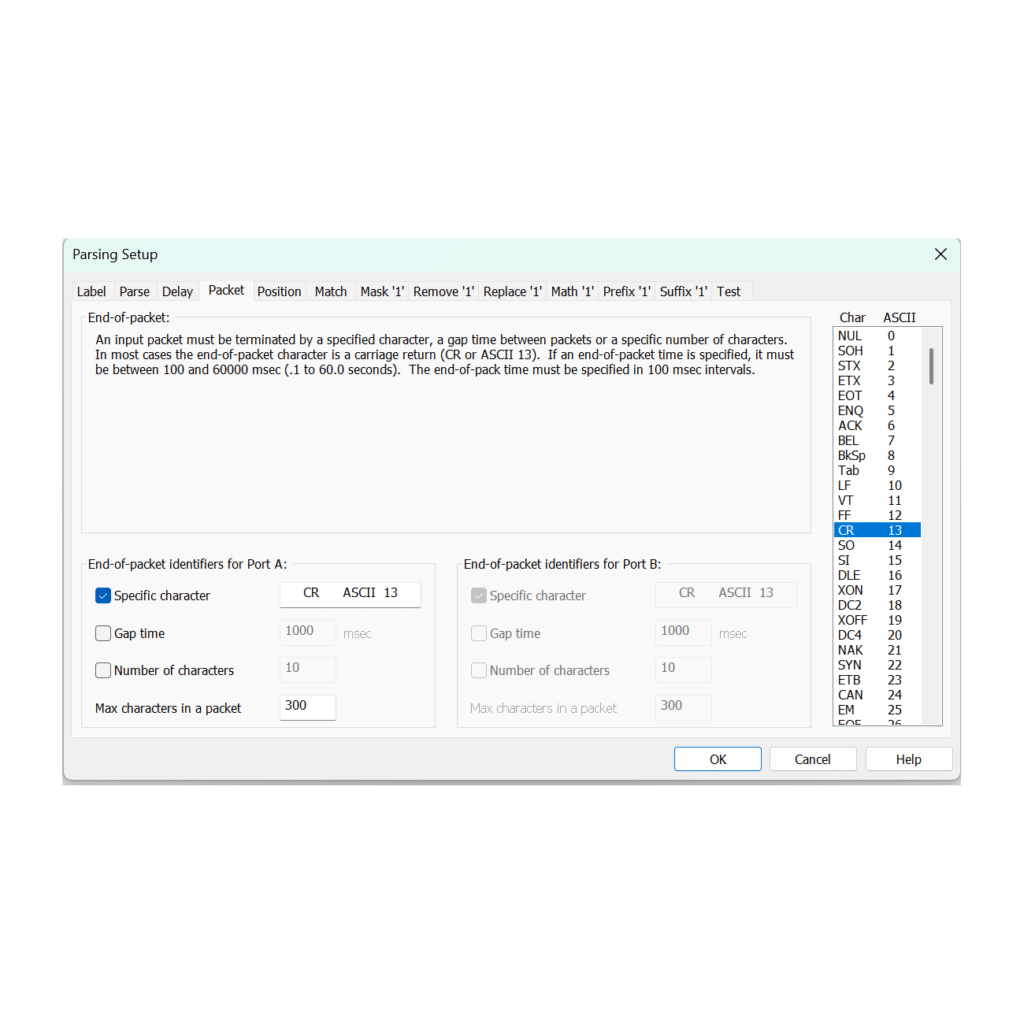Cancel the Parsing Setup dialog
Screen dimensions: 1024x1024
(813, 758)
